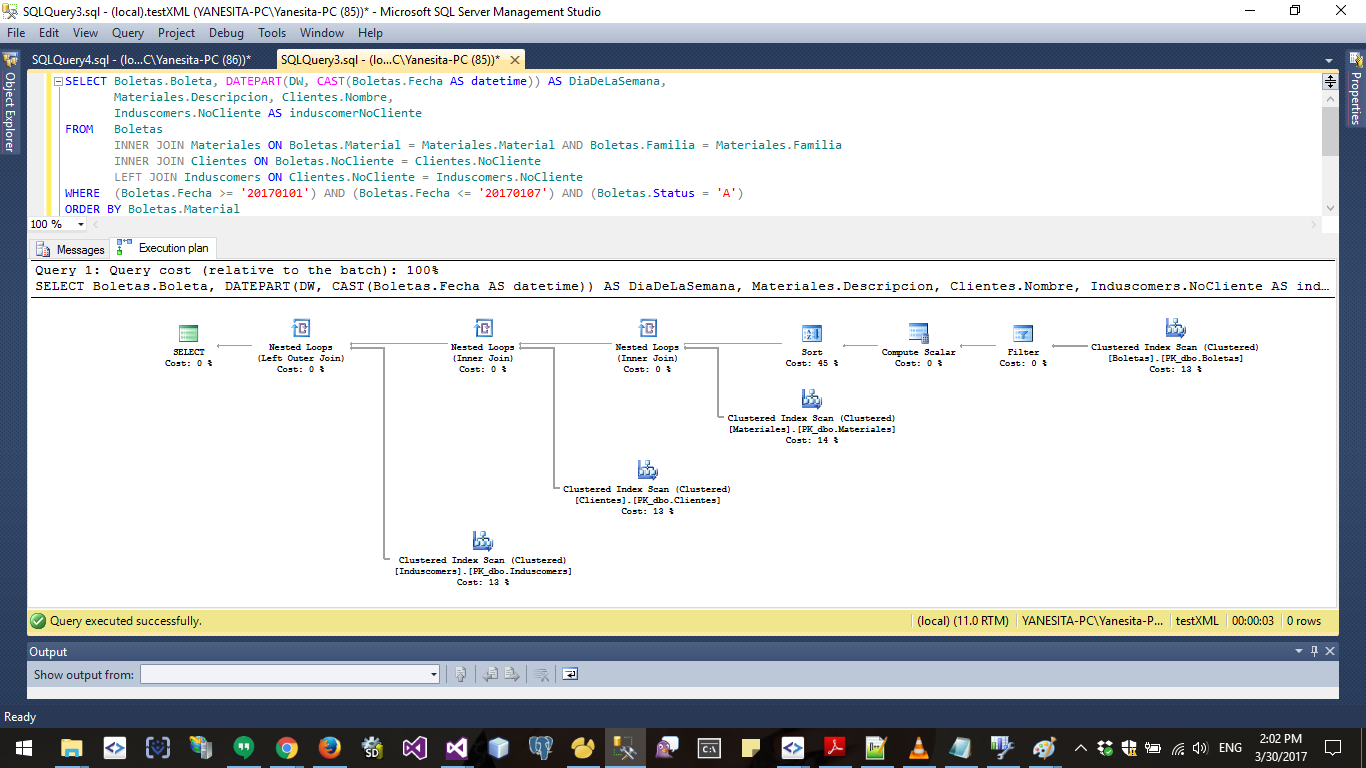Expand the Object Explorer side panel
This screenshot has width=1366, height=768.
point(9,102)
